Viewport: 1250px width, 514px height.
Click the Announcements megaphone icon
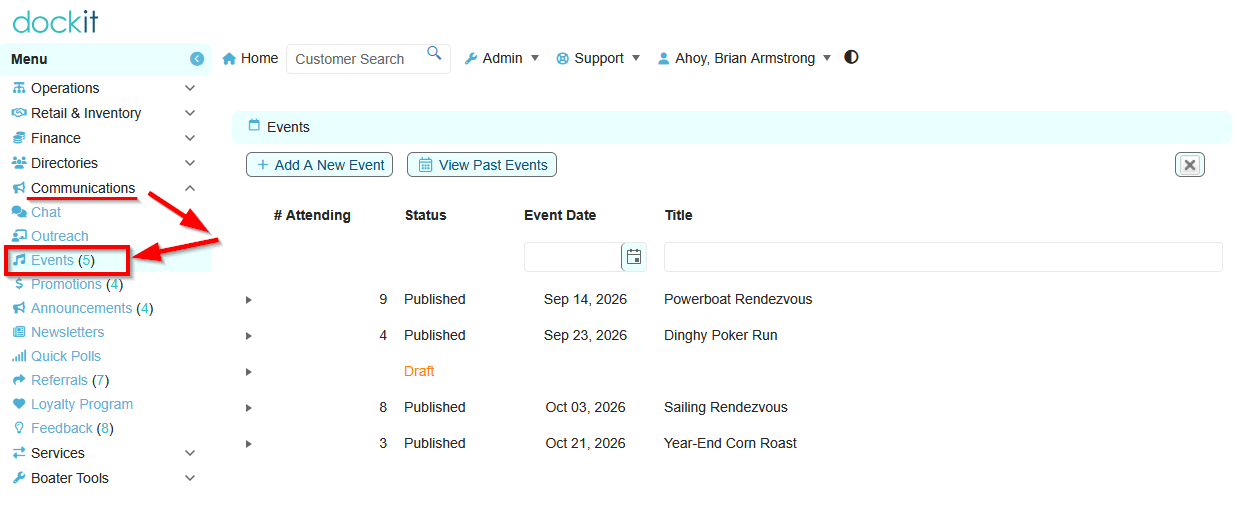pyautogui.click(x=19, y=308)
